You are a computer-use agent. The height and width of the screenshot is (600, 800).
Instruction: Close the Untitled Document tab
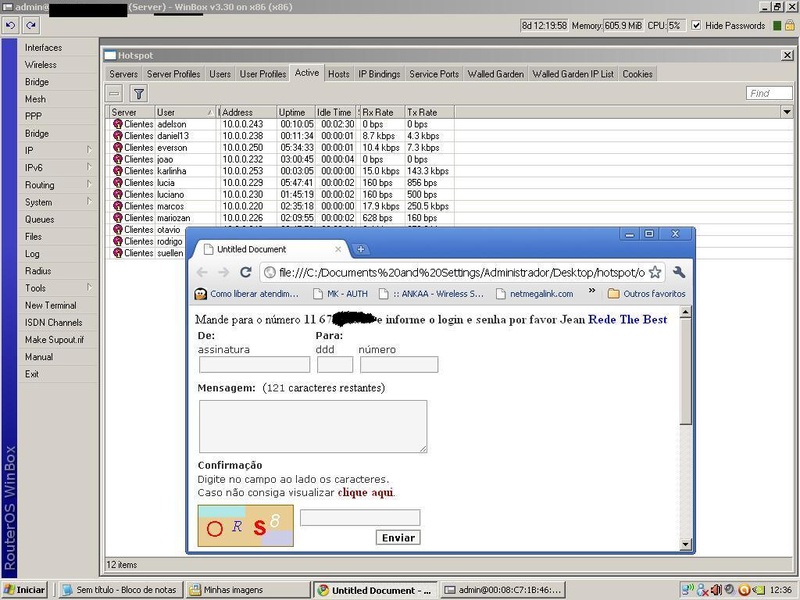pos(338,249)
